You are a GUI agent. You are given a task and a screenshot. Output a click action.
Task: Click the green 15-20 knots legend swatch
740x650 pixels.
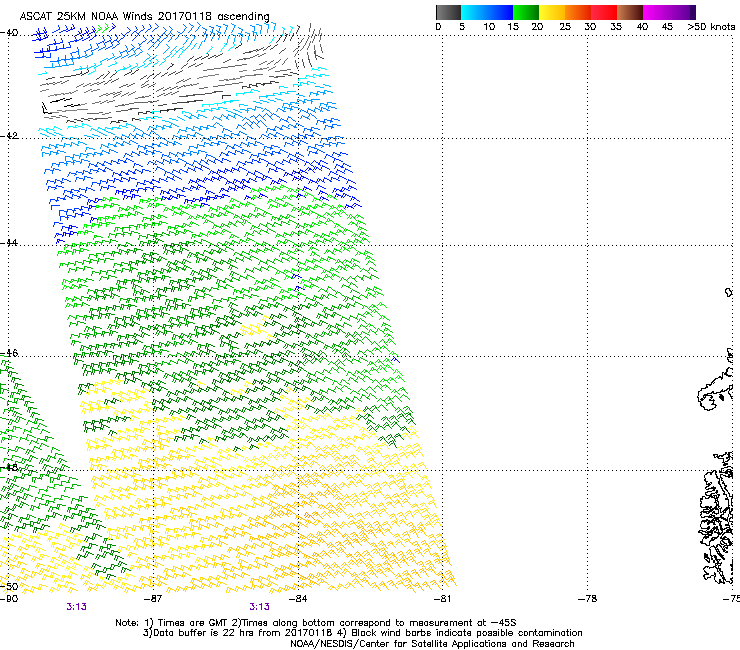526,12
